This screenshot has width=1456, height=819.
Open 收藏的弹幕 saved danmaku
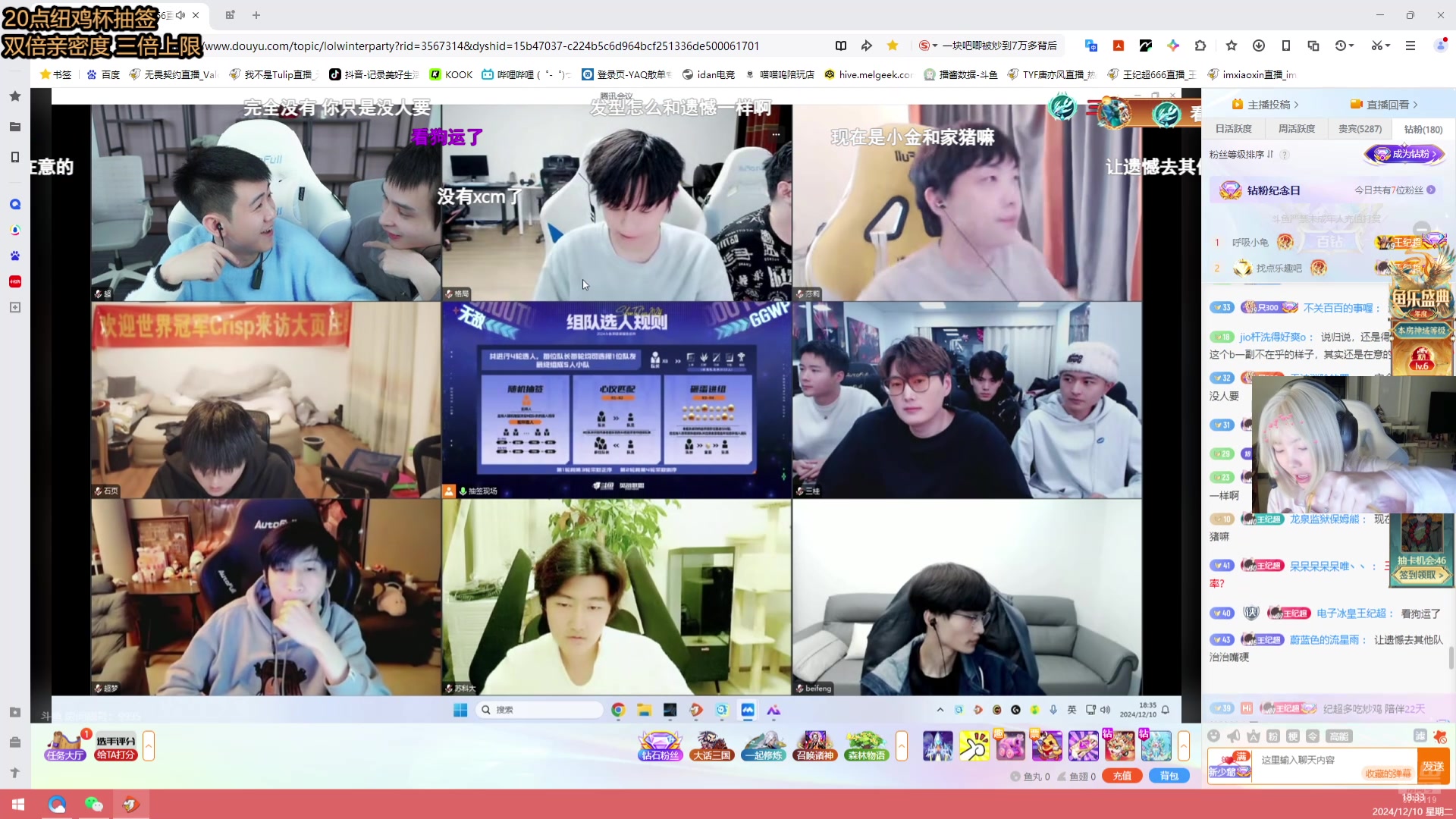(x=1389, y=773)
